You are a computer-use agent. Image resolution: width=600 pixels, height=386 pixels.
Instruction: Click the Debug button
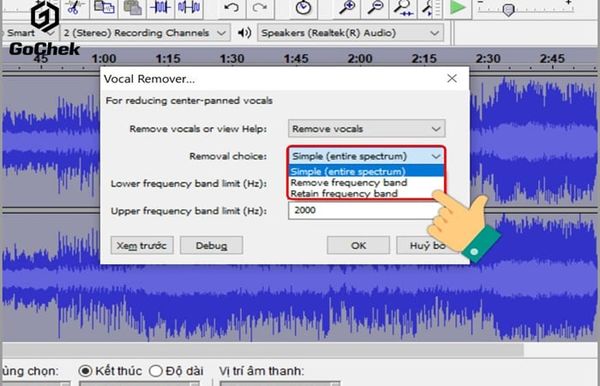(x=211, y=245)
